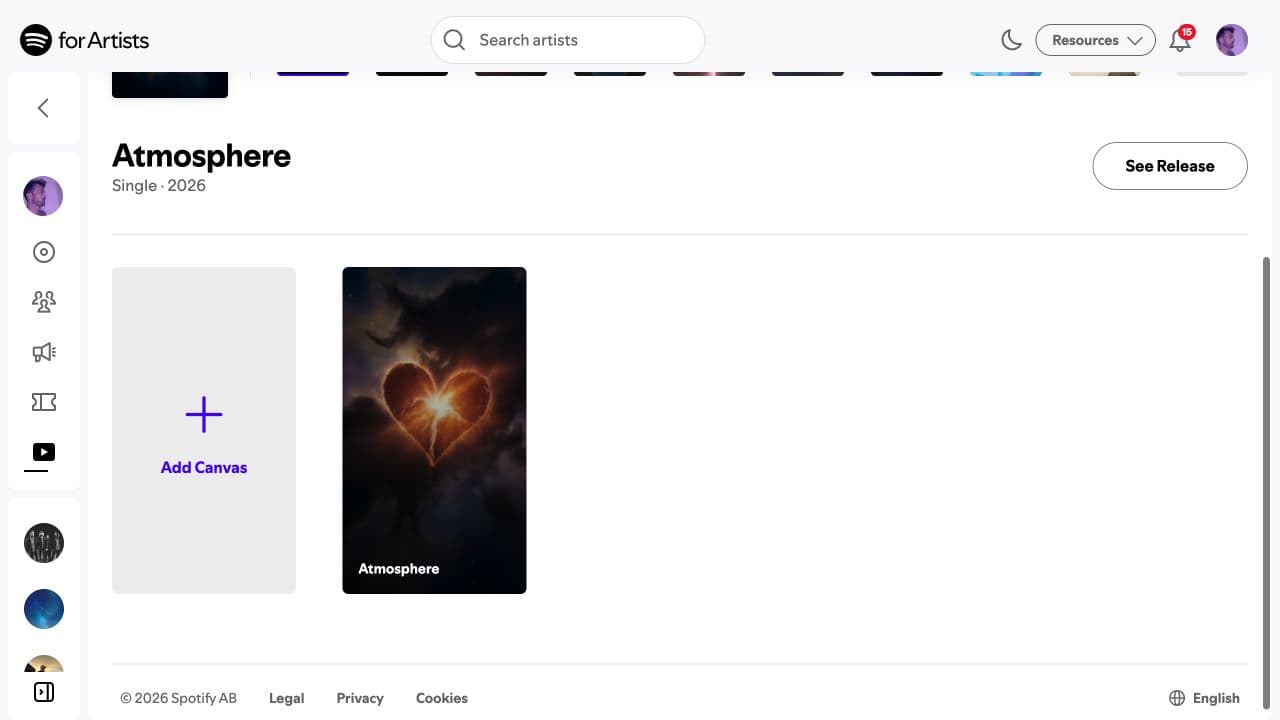Viewport: 1280px width, 720px height.
Task: Click the See Release button
Action: (1170, 166)
